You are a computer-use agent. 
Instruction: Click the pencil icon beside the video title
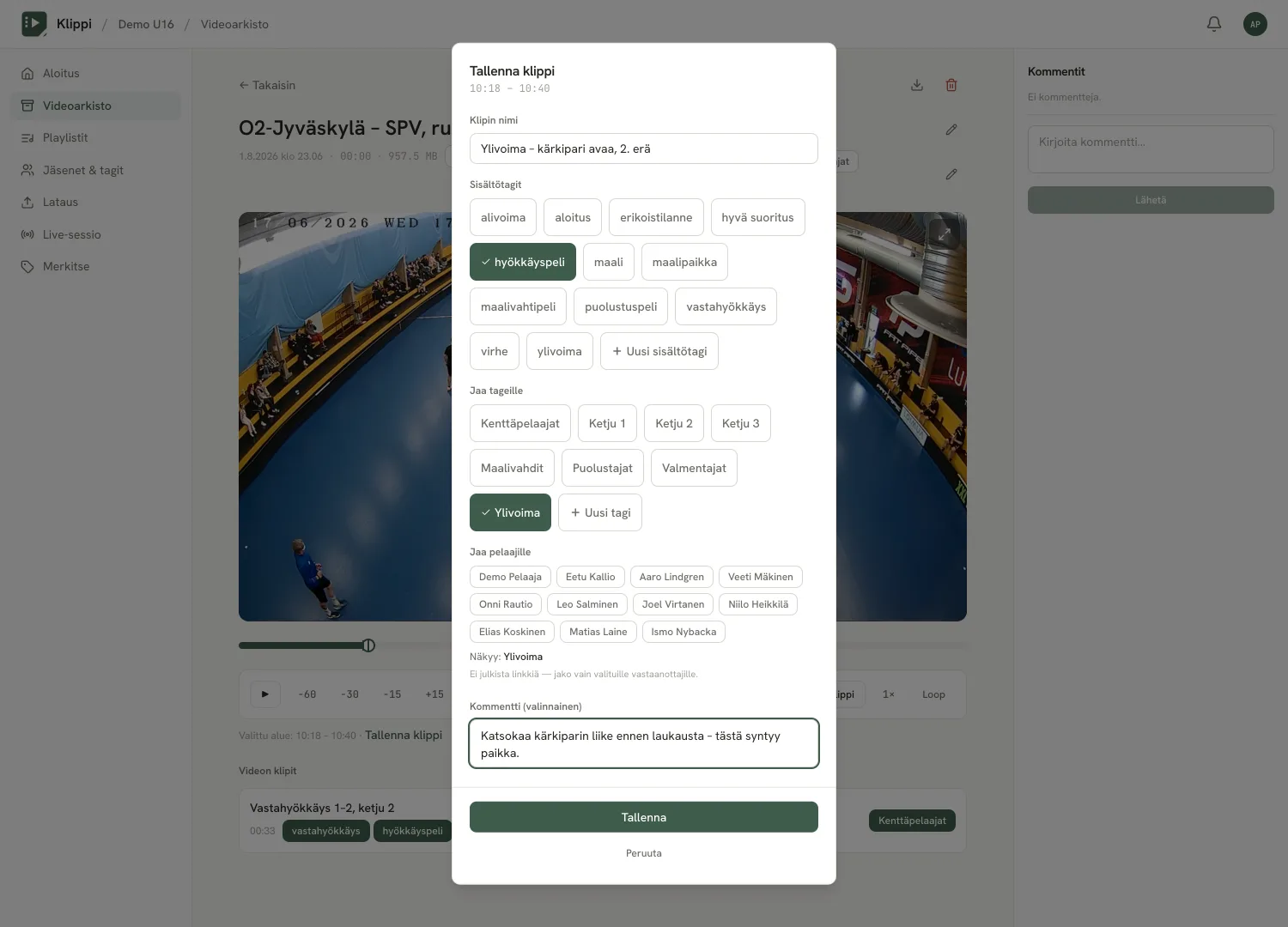click(951, 130)
